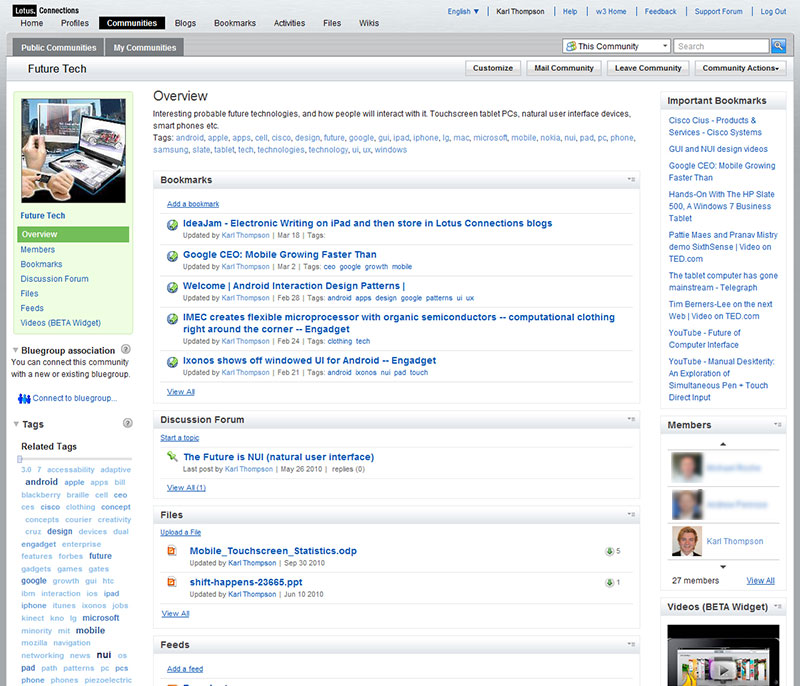Viewport: 800px width, 686px height.
Task: Open the Bookmarks widget actions menu
Action: [631, 180]
